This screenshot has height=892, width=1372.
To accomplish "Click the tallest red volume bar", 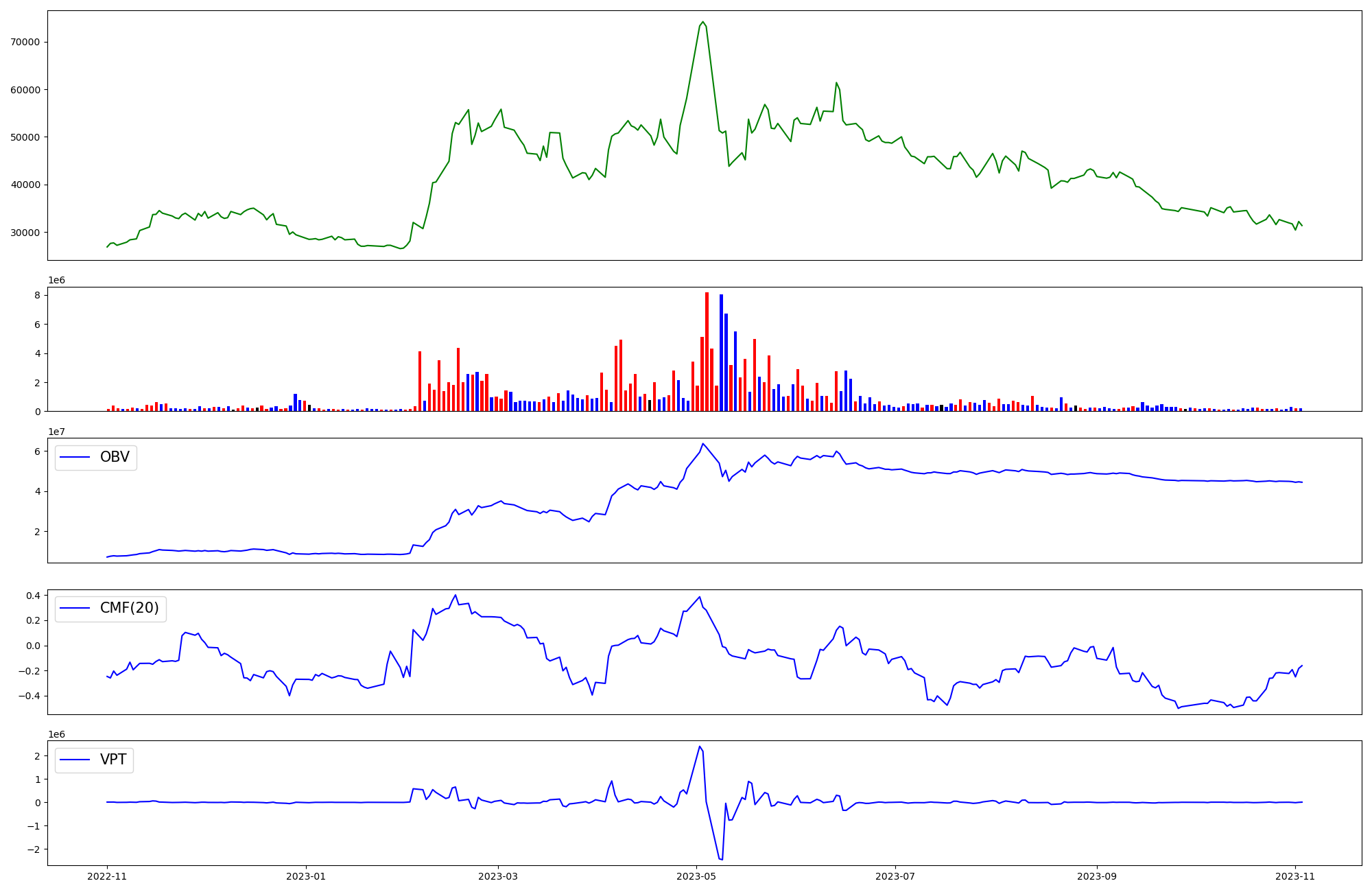I will [707, 350].
